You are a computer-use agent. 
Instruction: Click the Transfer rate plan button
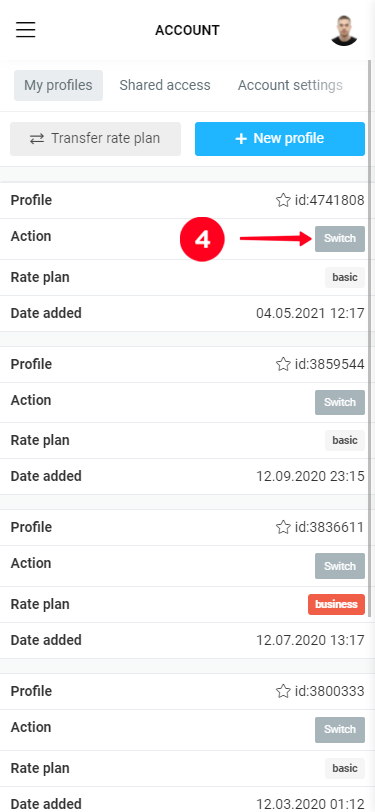pyautogui.click(x=95, y=139)
